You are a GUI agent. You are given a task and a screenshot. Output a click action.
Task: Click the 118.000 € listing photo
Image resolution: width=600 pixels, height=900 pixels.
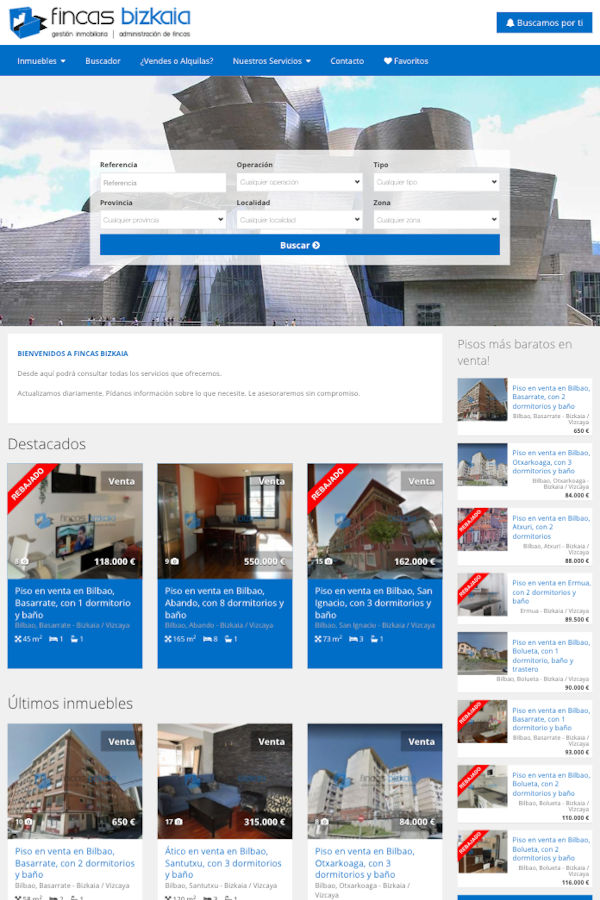pyautogui.click(x=75, y=521)
